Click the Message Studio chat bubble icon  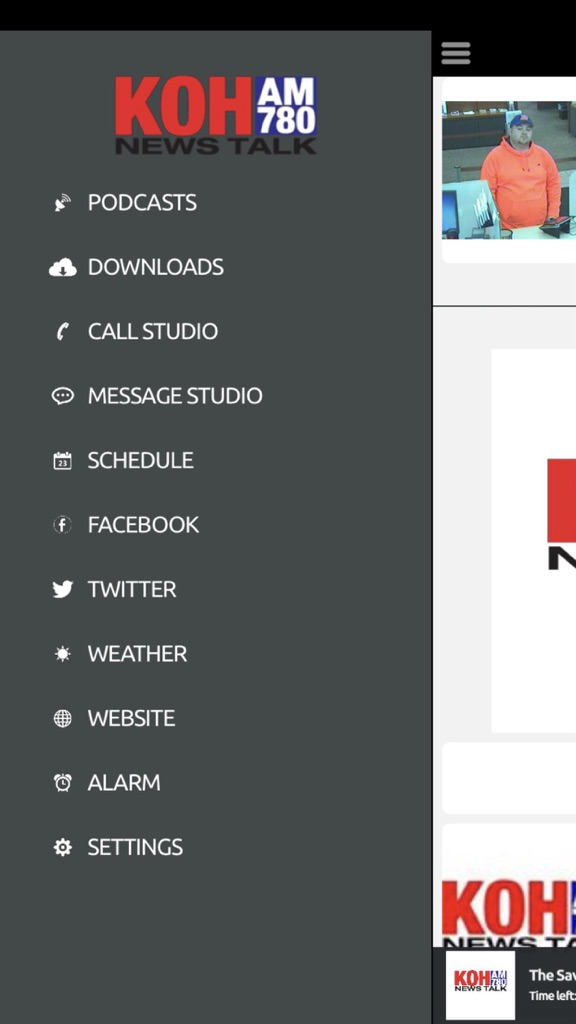[63, 396]
